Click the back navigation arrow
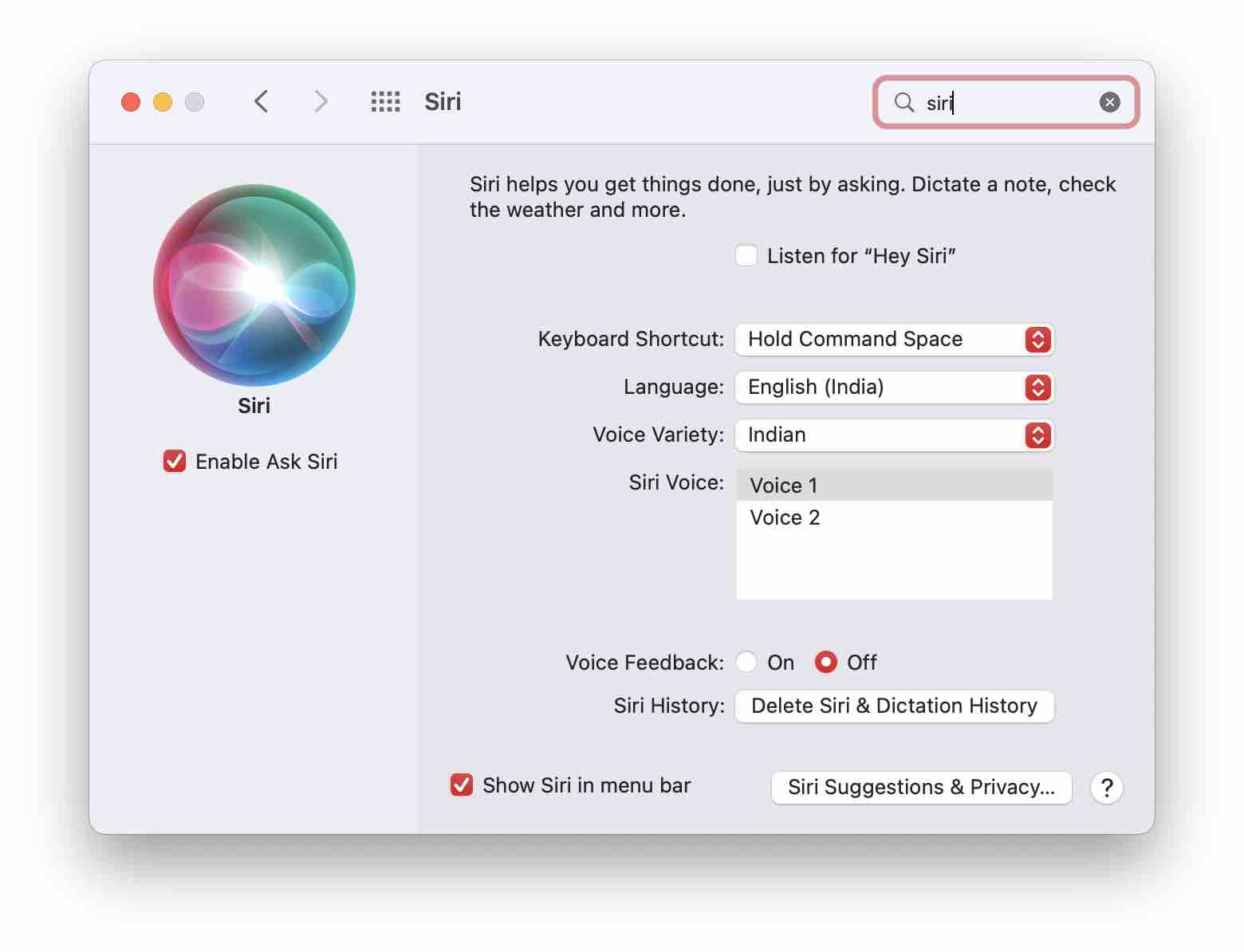Viewport: 1244px width, 952px height. pyautogui.click(x=261, y=101)
